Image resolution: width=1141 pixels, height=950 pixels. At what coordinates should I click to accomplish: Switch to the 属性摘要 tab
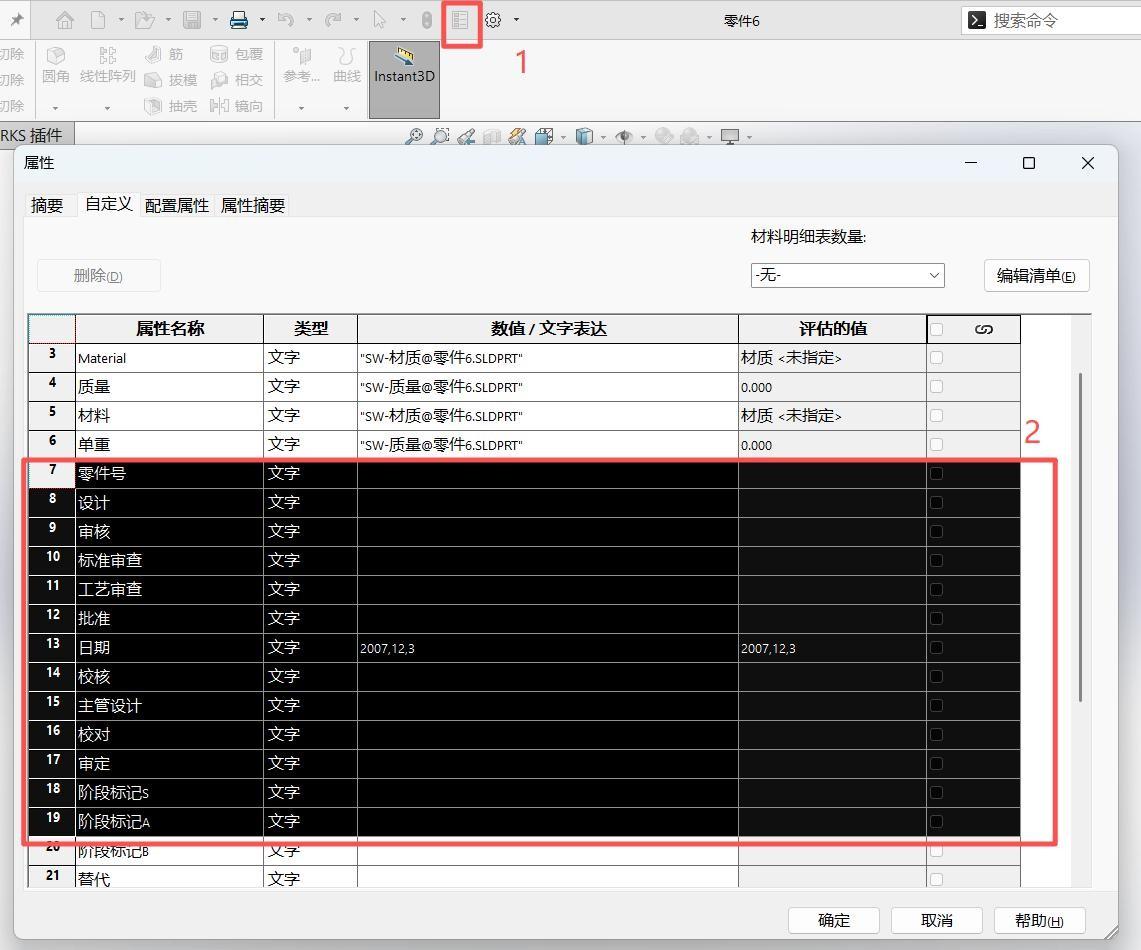click(x=253, y=205)
